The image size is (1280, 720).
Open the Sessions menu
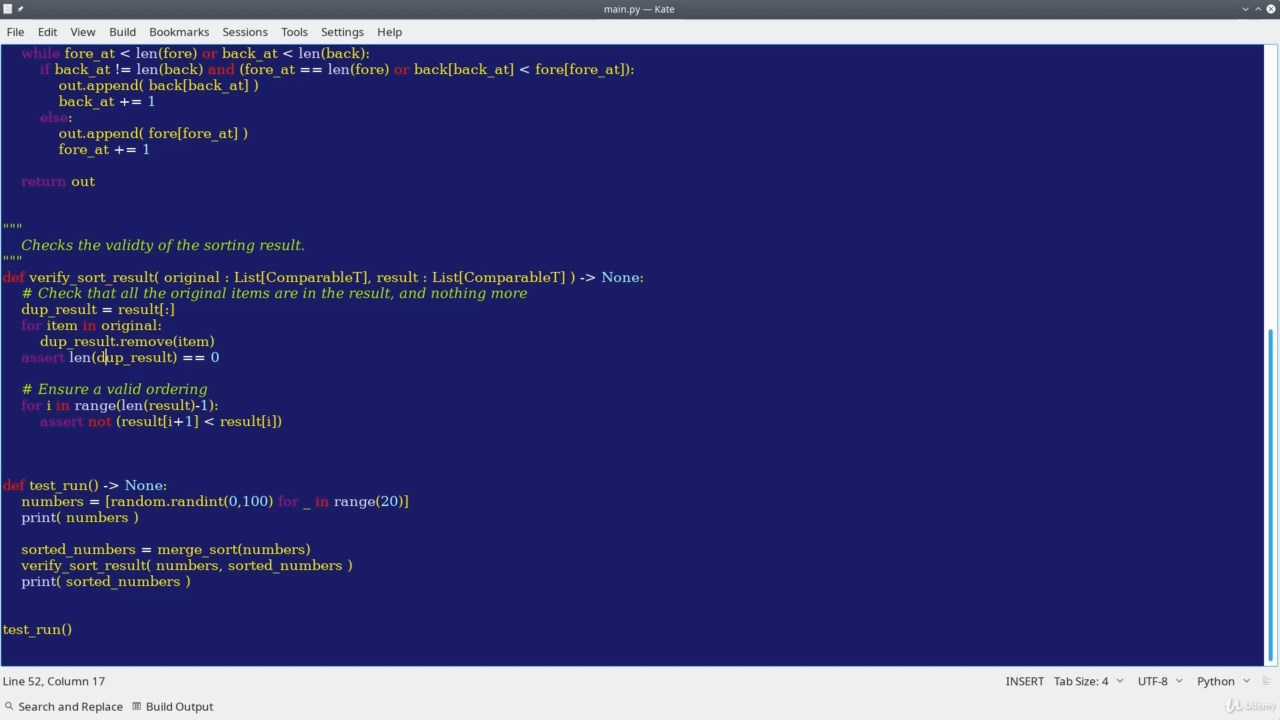point(245,32)
